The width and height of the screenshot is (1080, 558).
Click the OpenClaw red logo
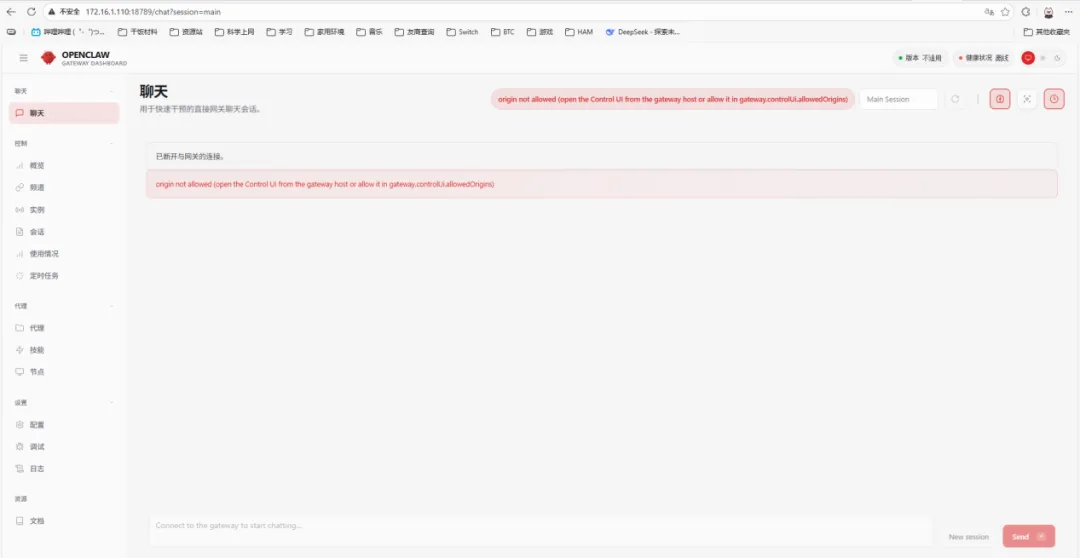(x=48, y=59)
